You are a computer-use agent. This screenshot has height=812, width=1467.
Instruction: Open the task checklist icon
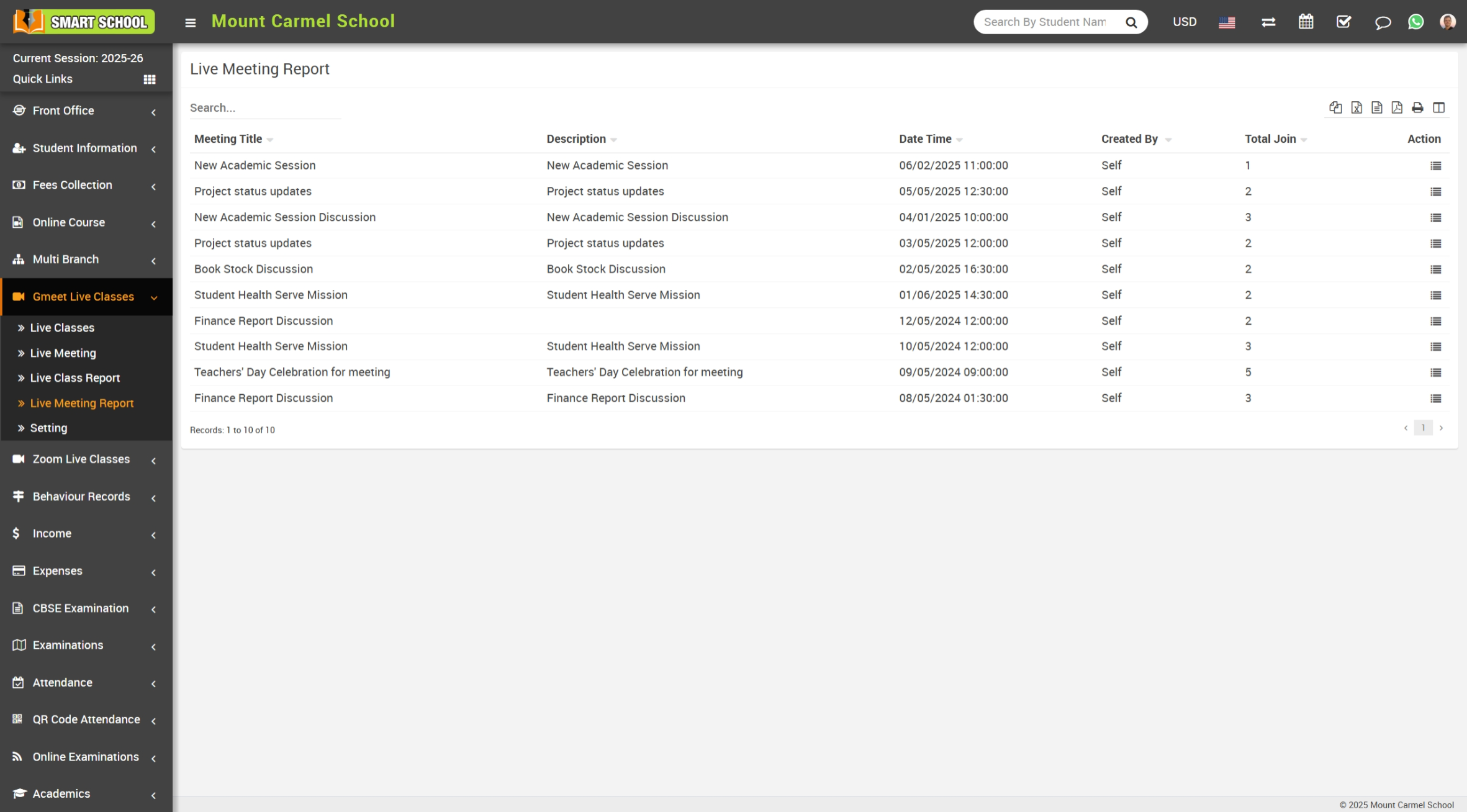coord(1343,22)
